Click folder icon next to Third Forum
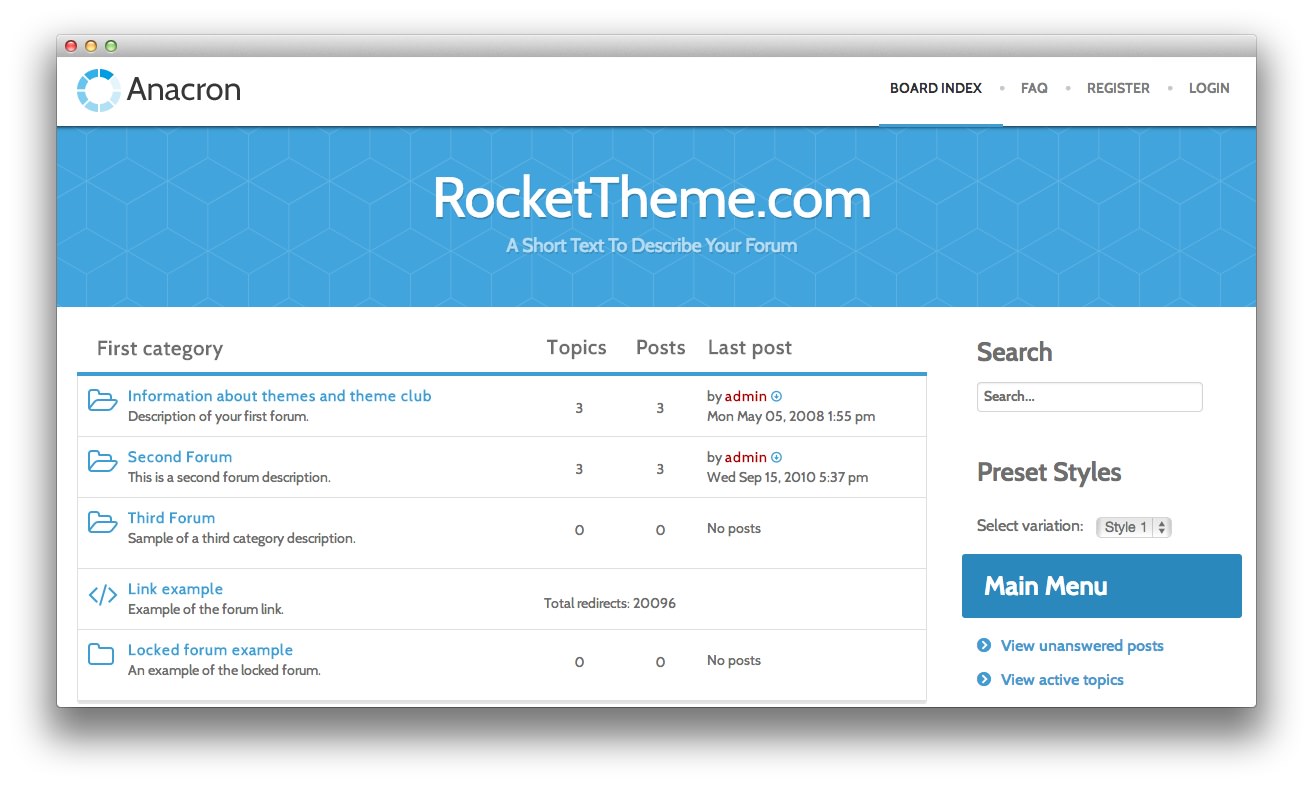The width and height of the screenshot is (1313, 786). tap(102, 522)
